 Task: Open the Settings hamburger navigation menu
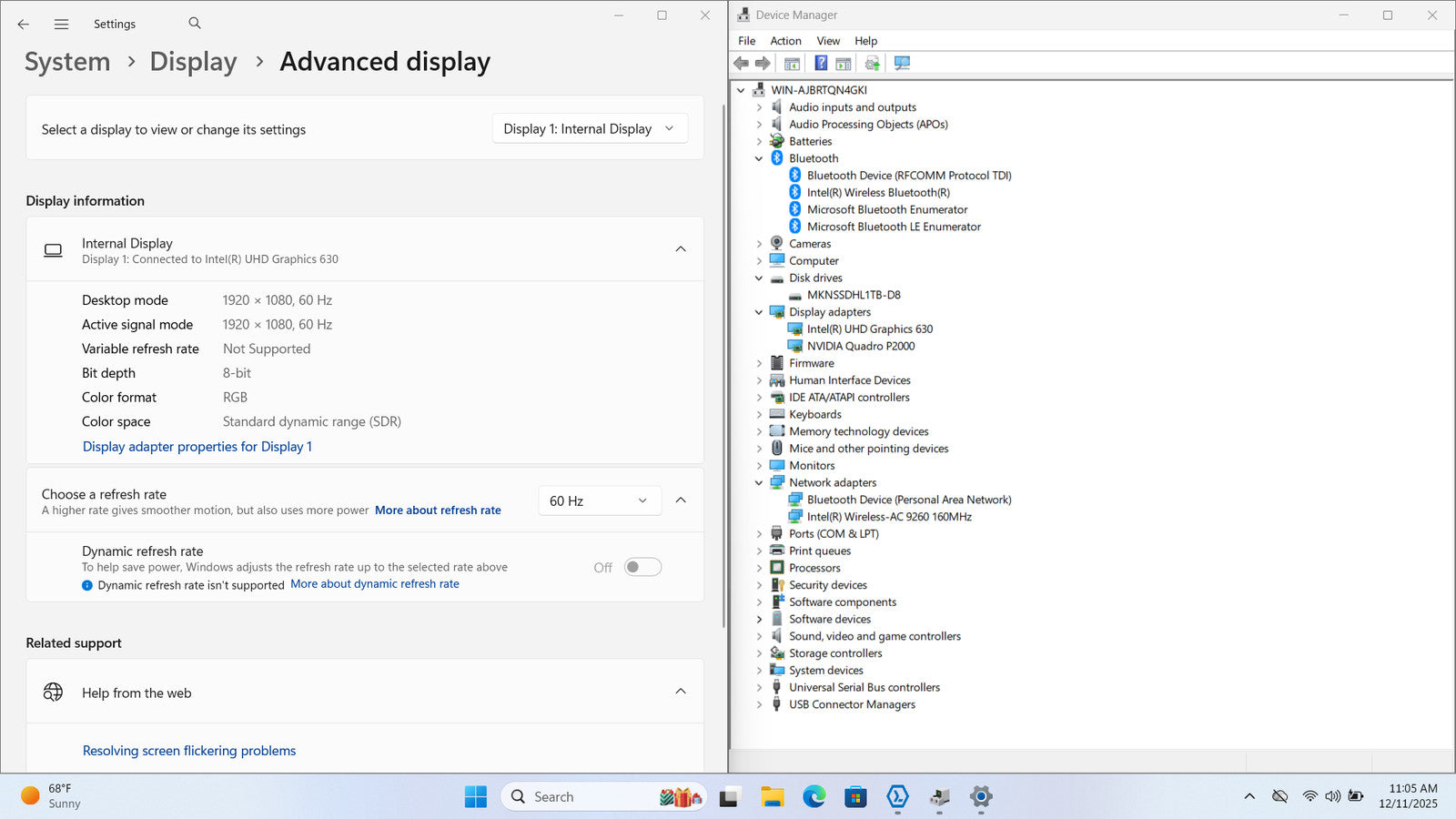[x=61, y=25]
